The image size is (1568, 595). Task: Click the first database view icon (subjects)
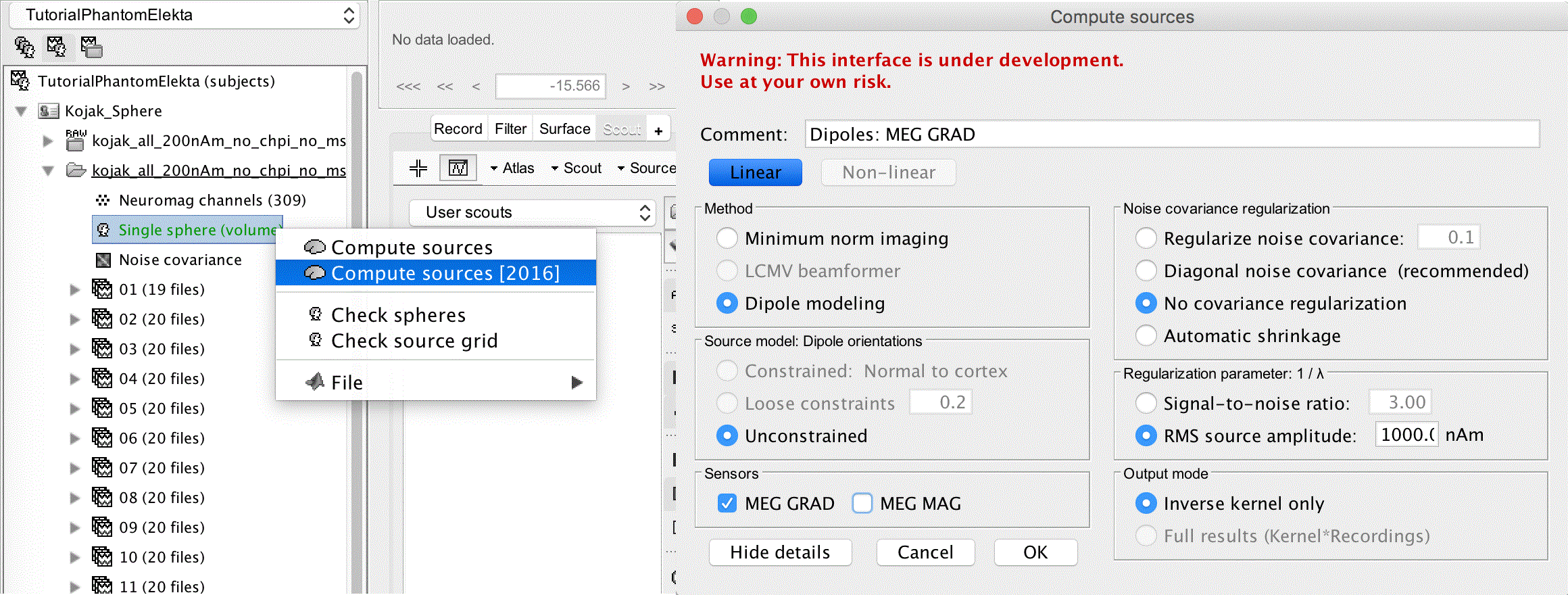click(x=24, y=47)
